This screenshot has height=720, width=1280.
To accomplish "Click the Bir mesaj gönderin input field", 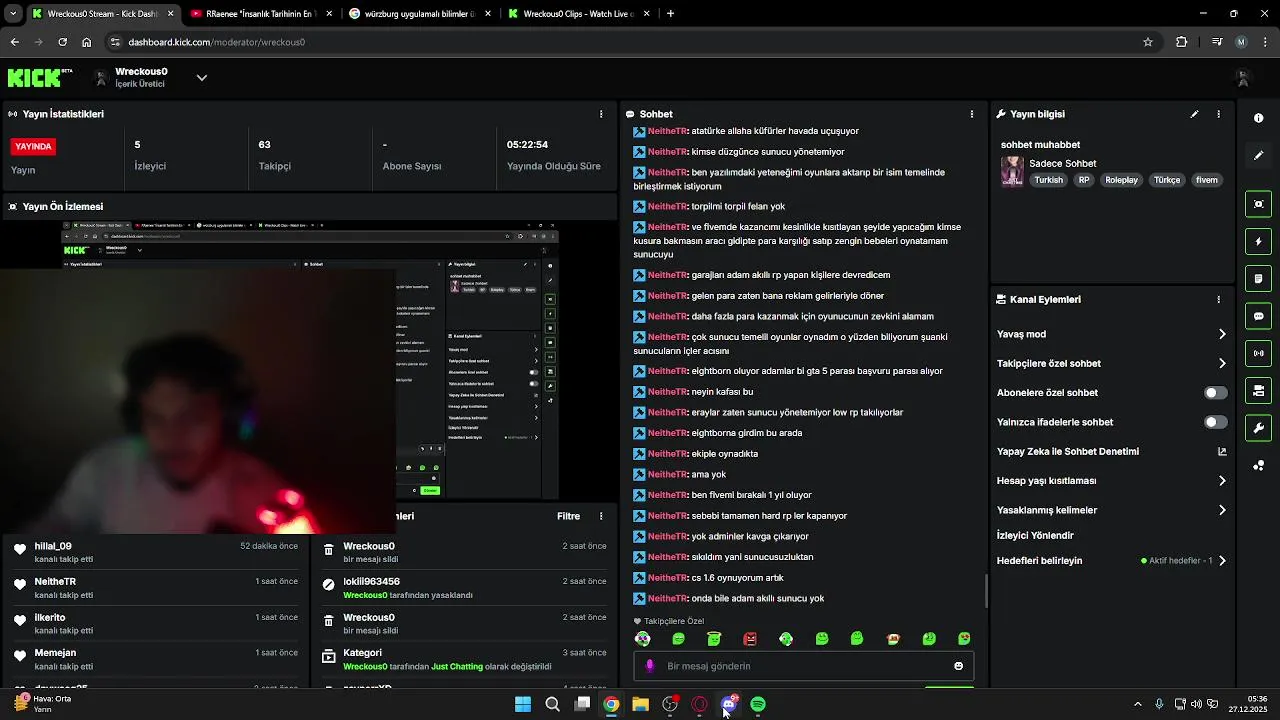I will coord(803,666).
